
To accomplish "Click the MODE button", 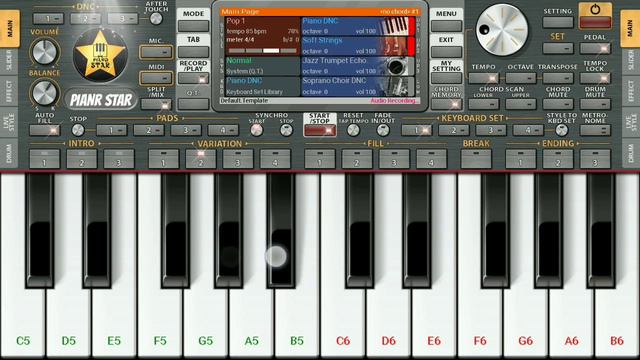I will coord(193,26).
